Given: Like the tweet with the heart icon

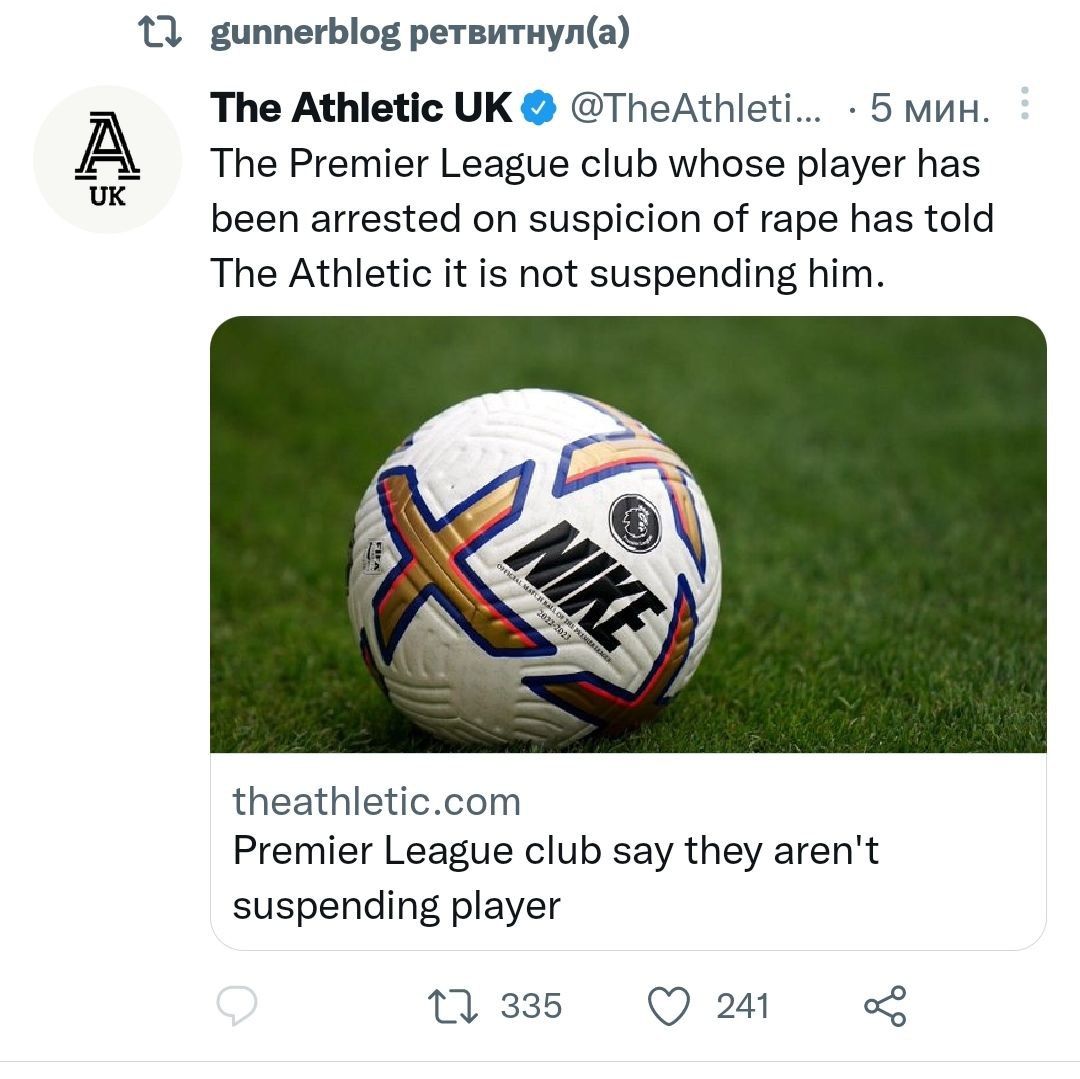Looking at the screenshot, I should [x=670, y=1005].
